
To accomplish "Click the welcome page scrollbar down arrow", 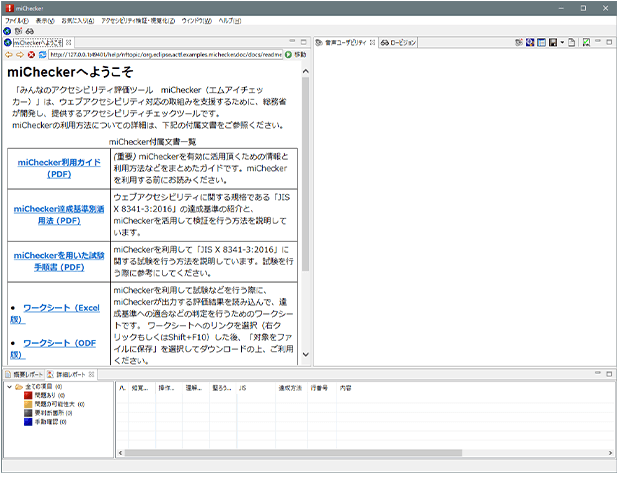I will (x=305, y=354).
